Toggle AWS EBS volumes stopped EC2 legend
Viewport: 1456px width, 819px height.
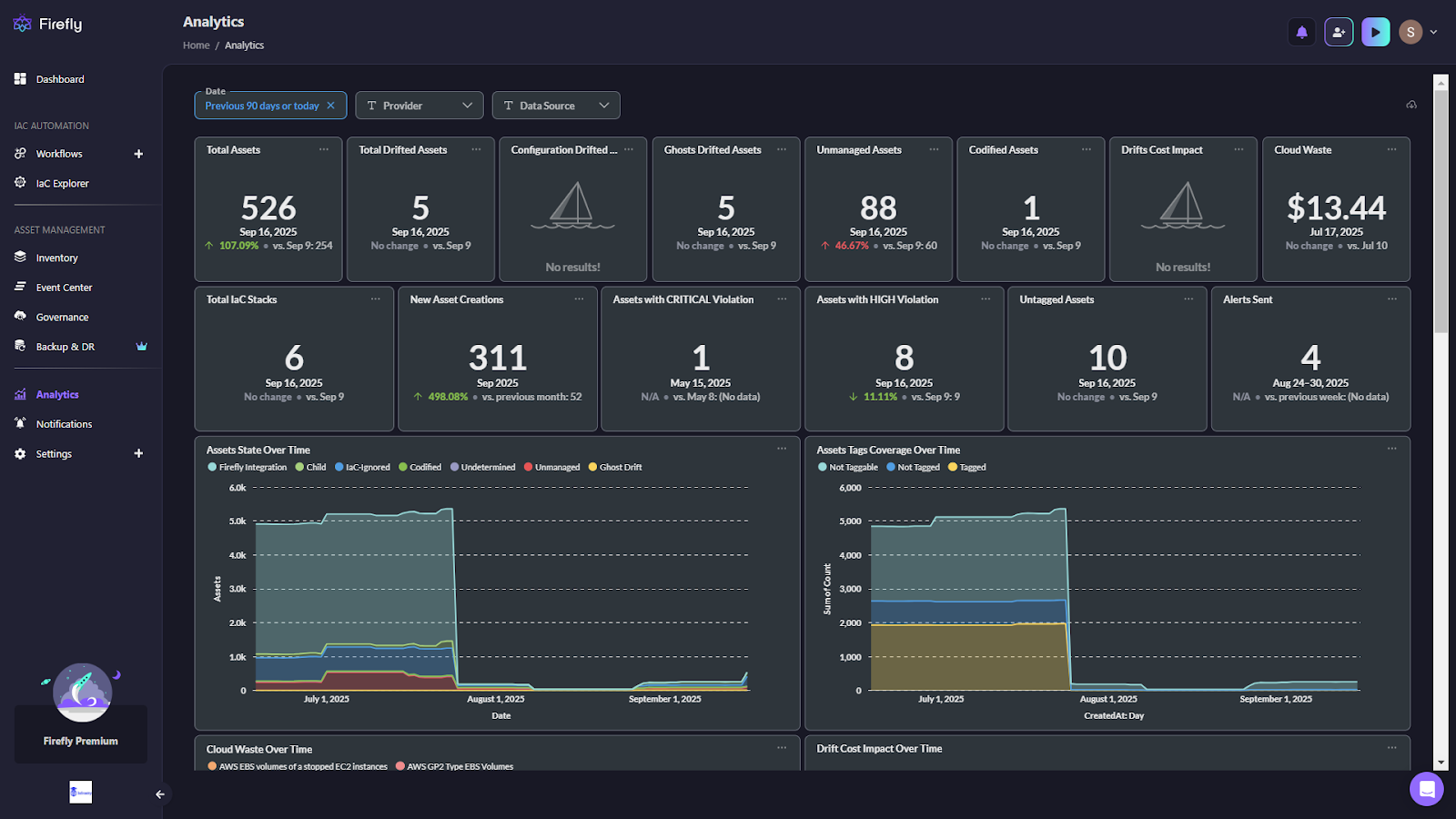coord(298,766)
